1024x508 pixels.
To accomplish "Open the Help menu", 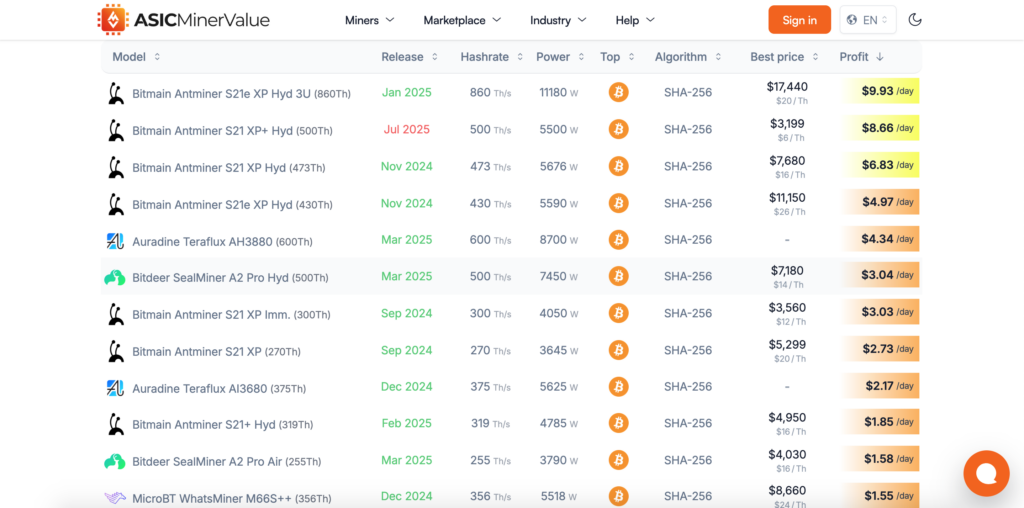I will (635, 20).
